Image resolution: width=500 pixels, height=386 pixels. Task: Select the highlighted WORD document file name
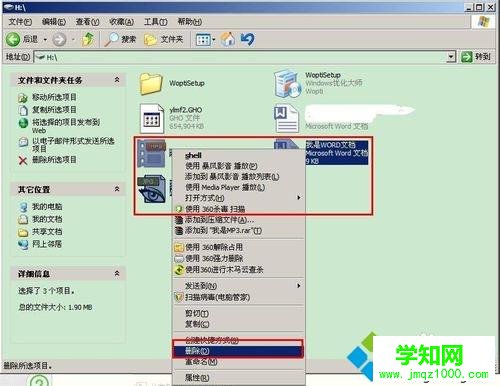coord(331,145)
